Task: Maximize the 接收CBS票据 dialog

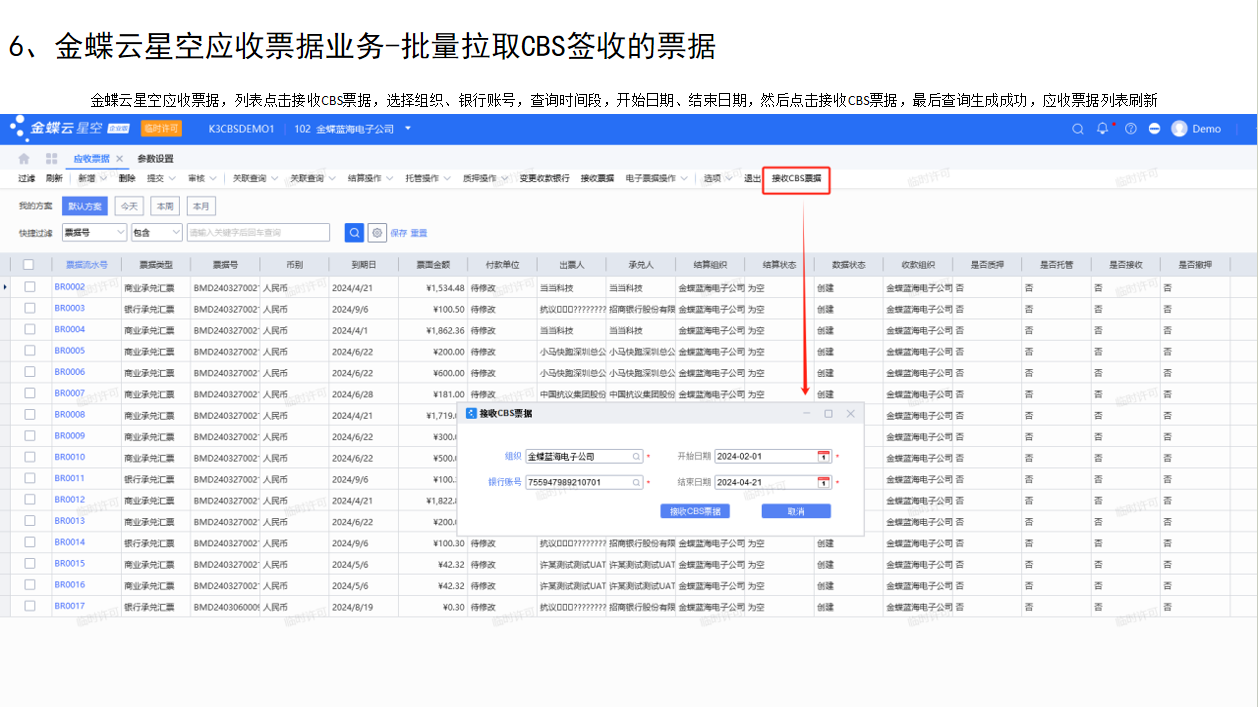Action: (828, 413)
